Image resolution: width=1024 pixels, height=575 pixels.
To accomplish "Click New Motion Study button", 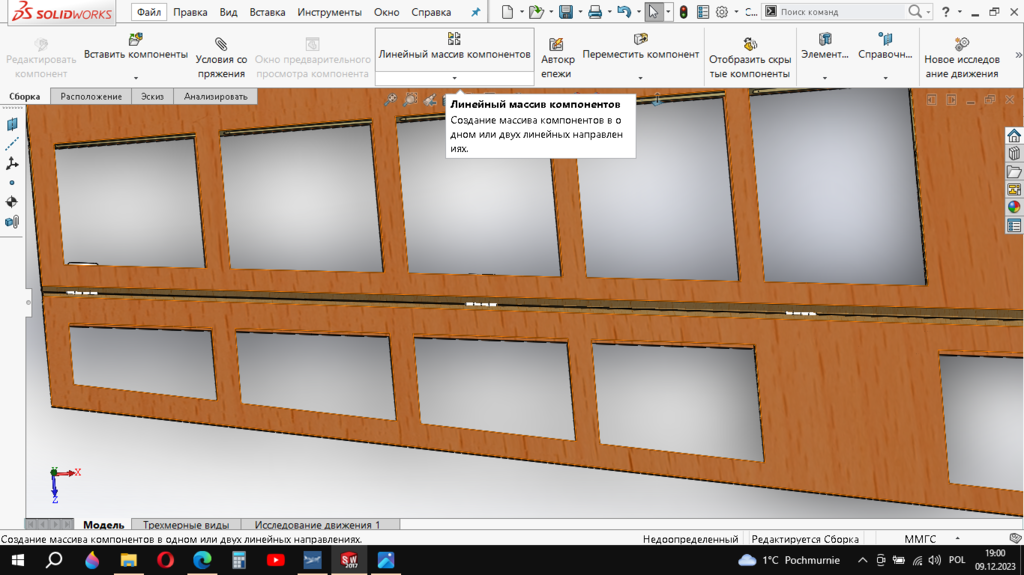I will coord(961,45).
